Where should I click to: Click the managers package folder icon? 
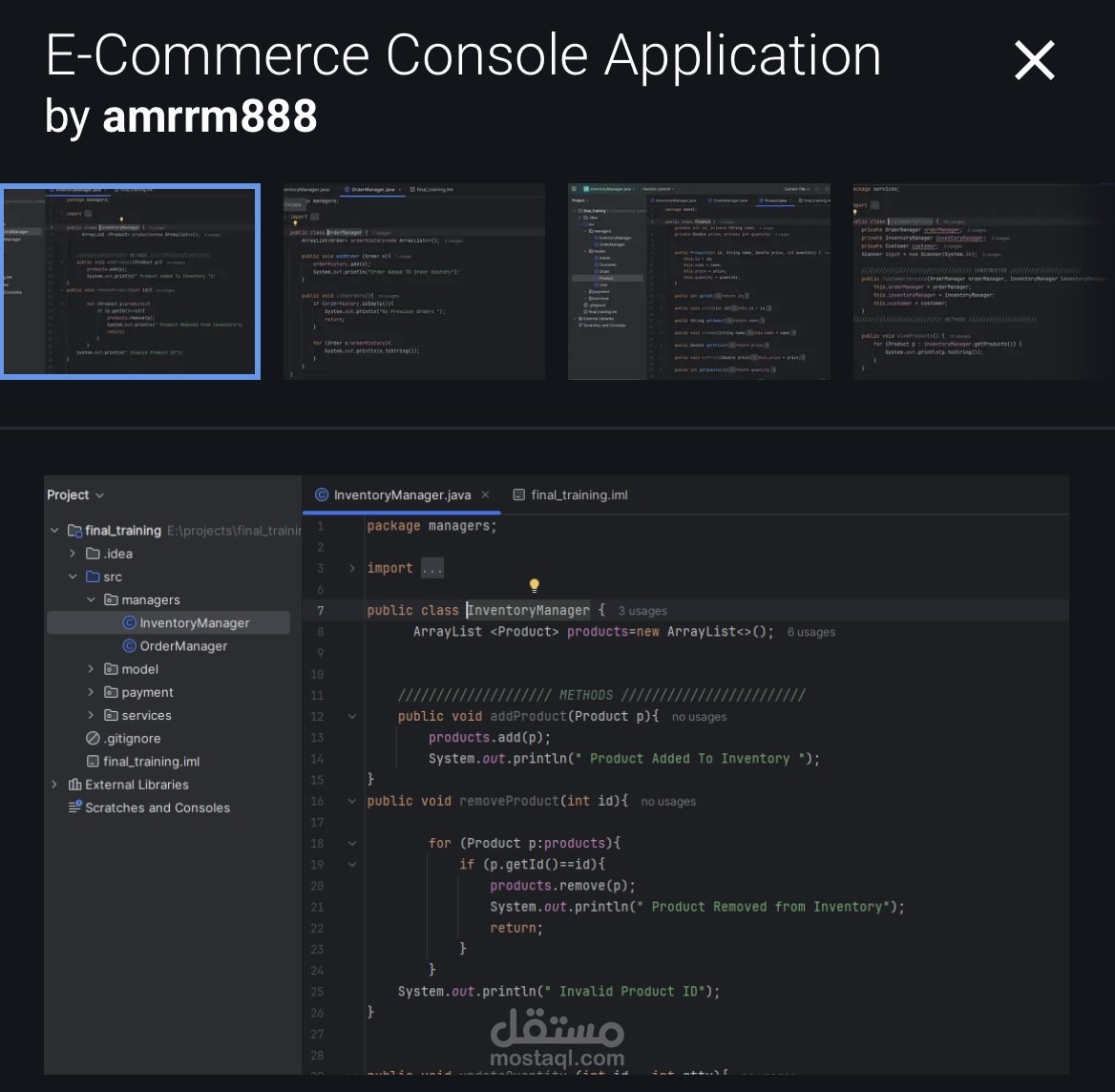[112, 599]
